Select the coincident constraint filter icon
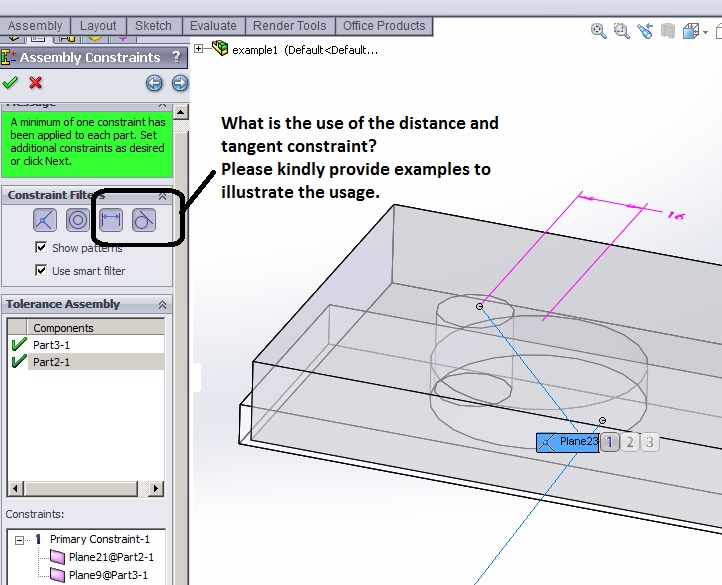 coord(45,220)
